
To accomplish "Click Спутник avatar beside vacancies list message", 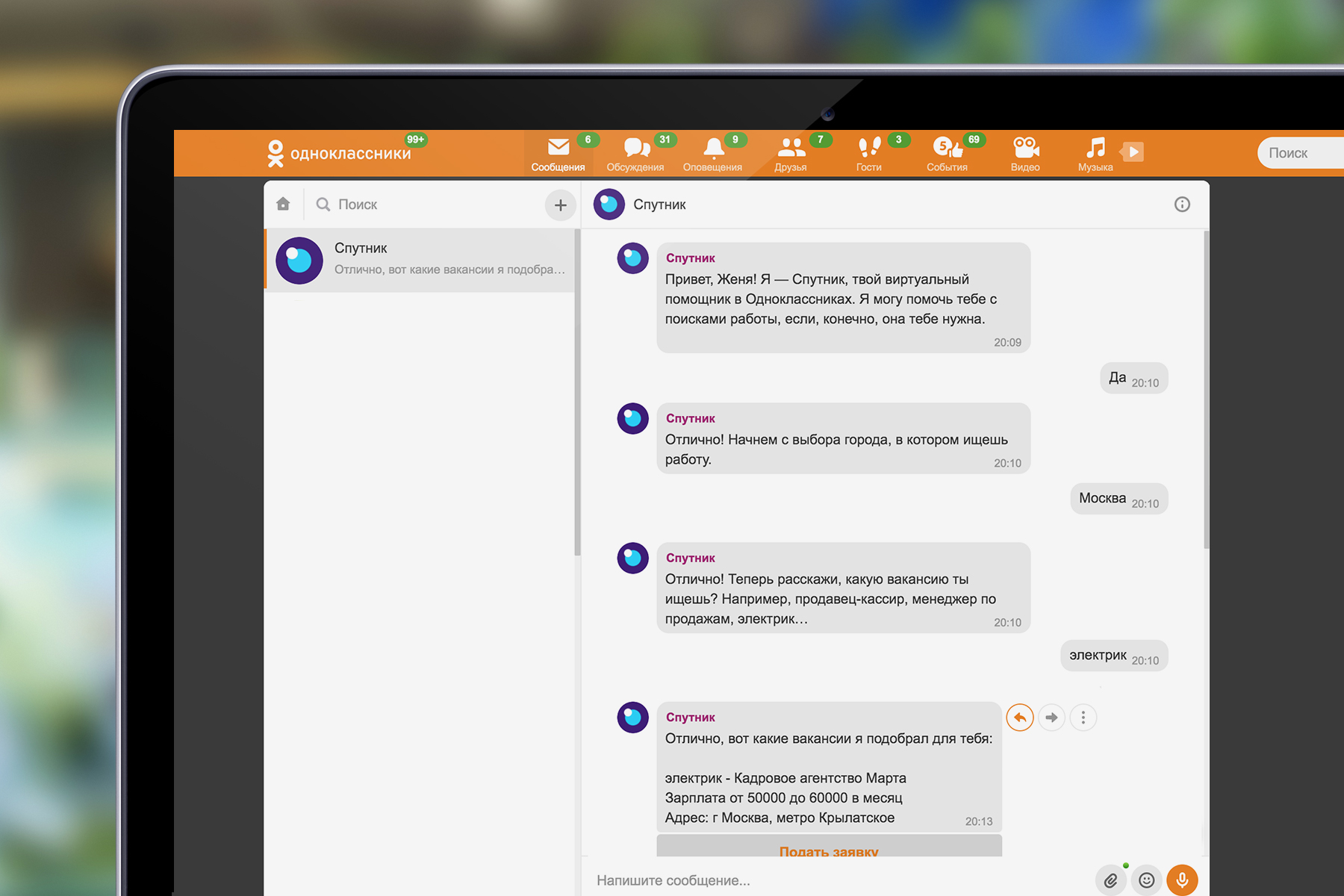I will 632,717.
